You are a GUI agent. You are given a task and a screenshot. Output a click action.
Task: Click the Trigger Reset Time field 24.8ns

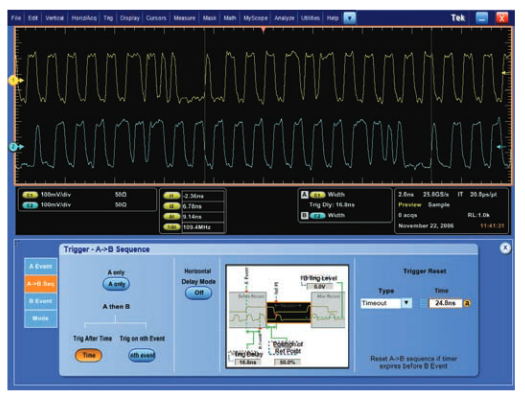tap(445, 303)
